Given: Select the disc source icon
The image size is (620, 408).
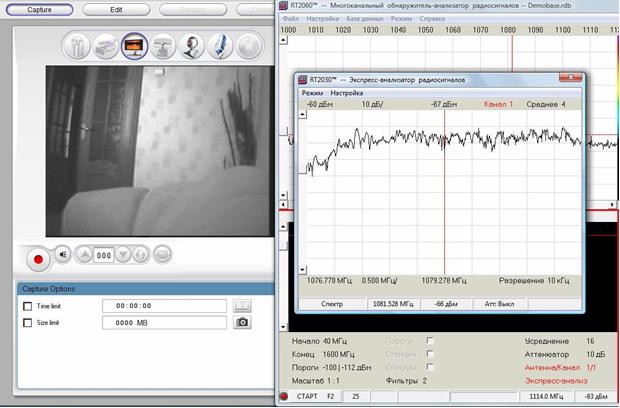Looking at the screenshot, I should [249, 46].
